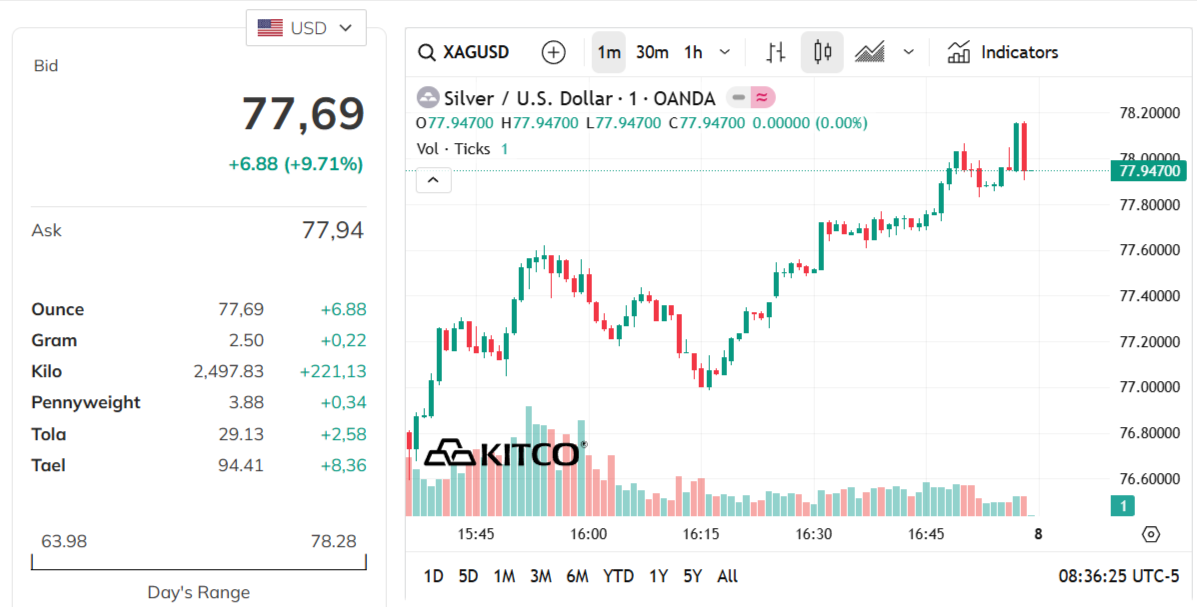
Task: Collapse the legend with the chevron button
Action: pos(433,179)
